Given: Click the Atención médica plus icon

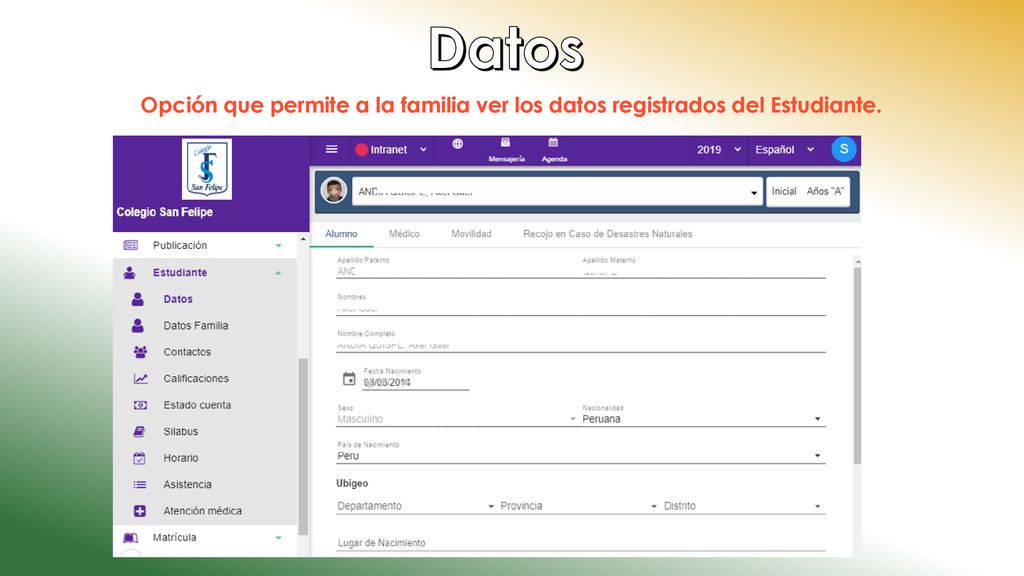Looking at the screenshot, I should click(x=140, y=511).
